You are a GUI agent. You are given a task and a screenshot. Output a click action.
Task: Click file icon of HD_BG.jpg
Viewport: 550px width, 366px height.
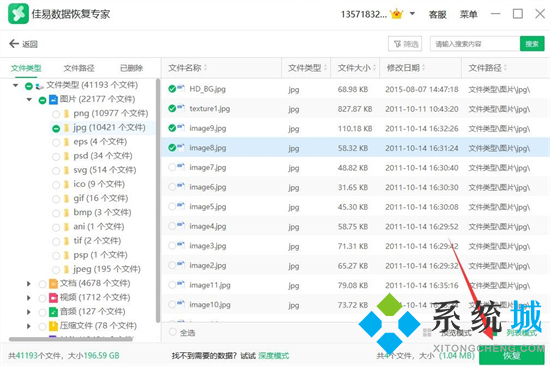pyautogui.click(x=181, y=88)
